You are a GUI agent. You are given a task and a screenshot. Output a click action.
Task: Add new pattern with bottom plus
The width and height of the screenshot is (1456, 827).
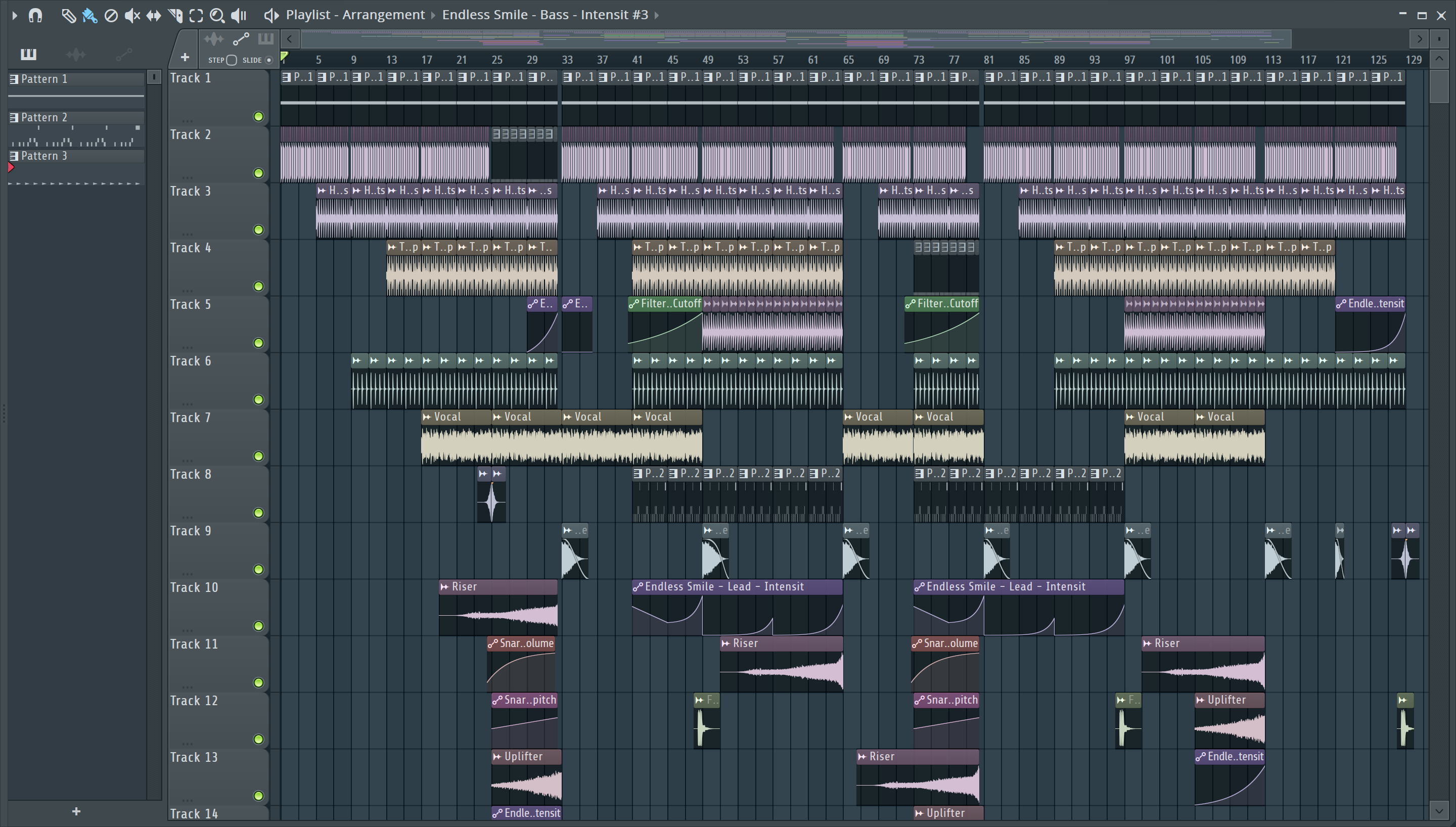[76, 811]
